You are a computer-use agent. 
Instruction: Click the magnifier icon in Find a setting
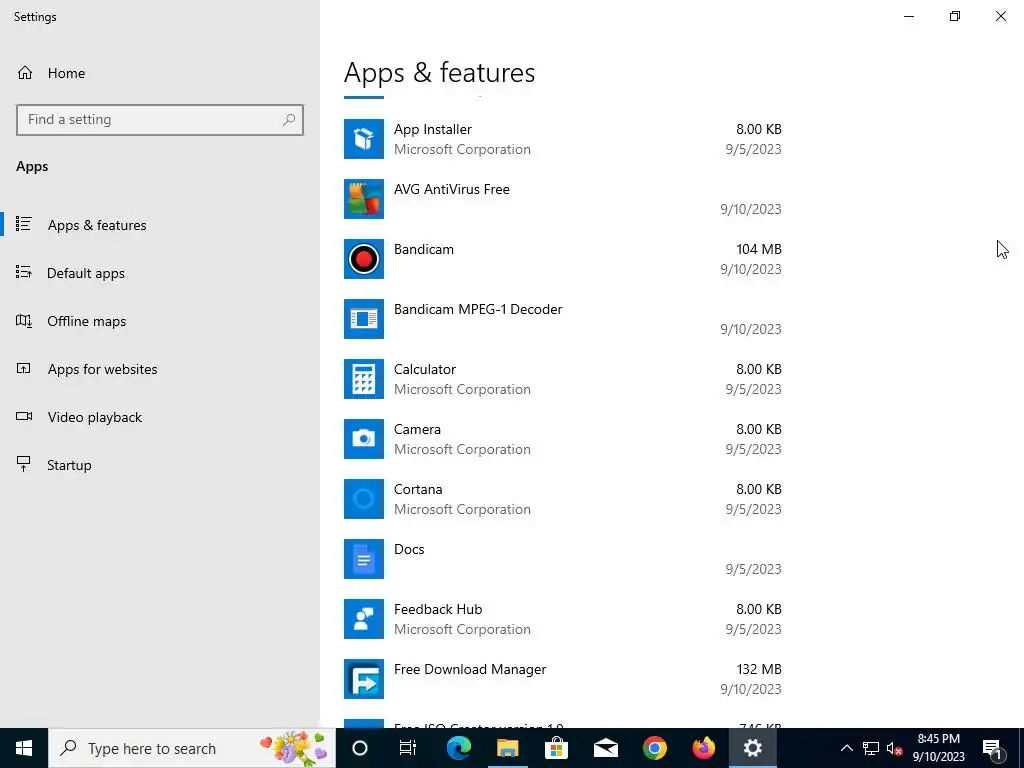(x=289, y=120)
